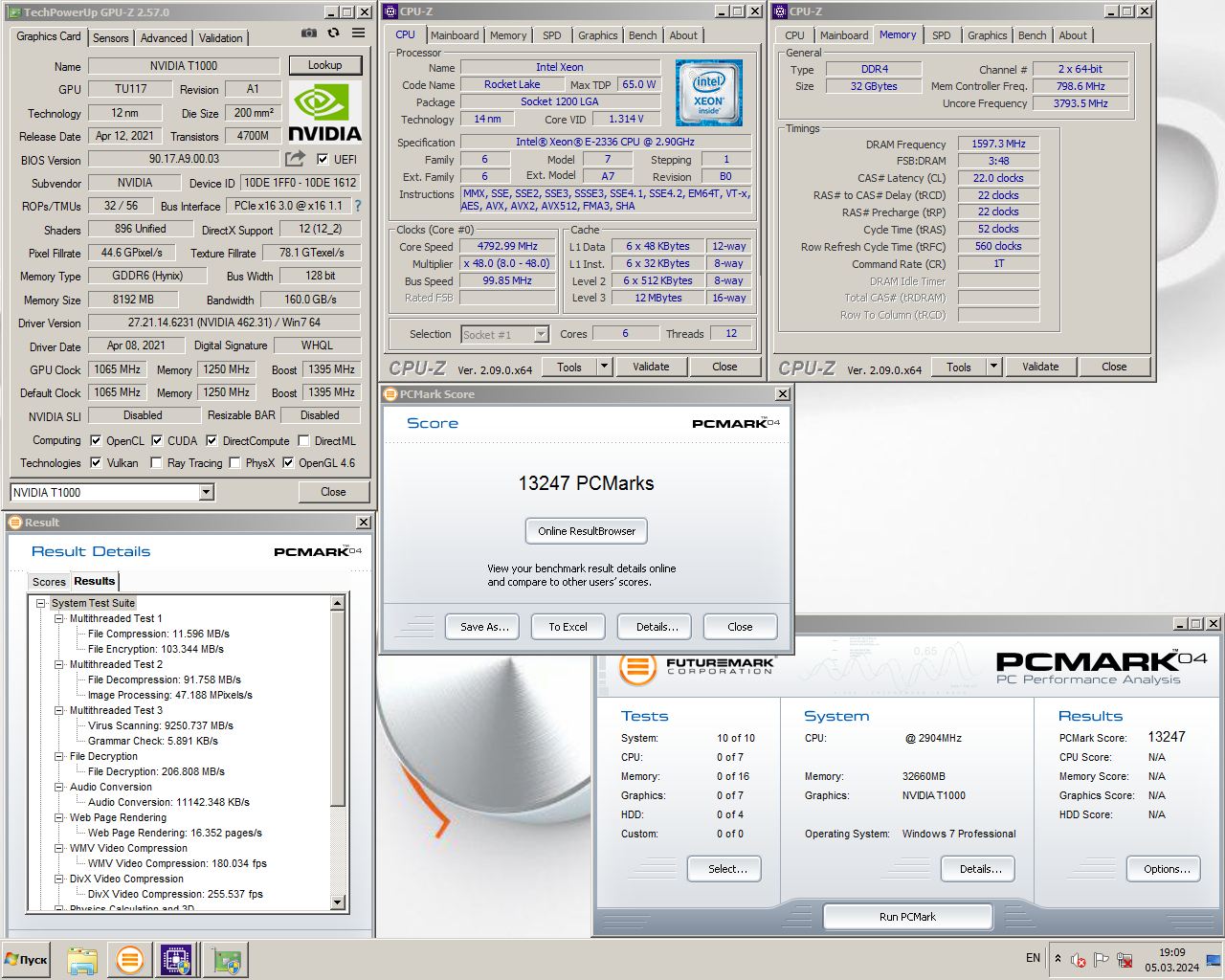Click the Result Details scrollbar down arrow

pos(337,902)
